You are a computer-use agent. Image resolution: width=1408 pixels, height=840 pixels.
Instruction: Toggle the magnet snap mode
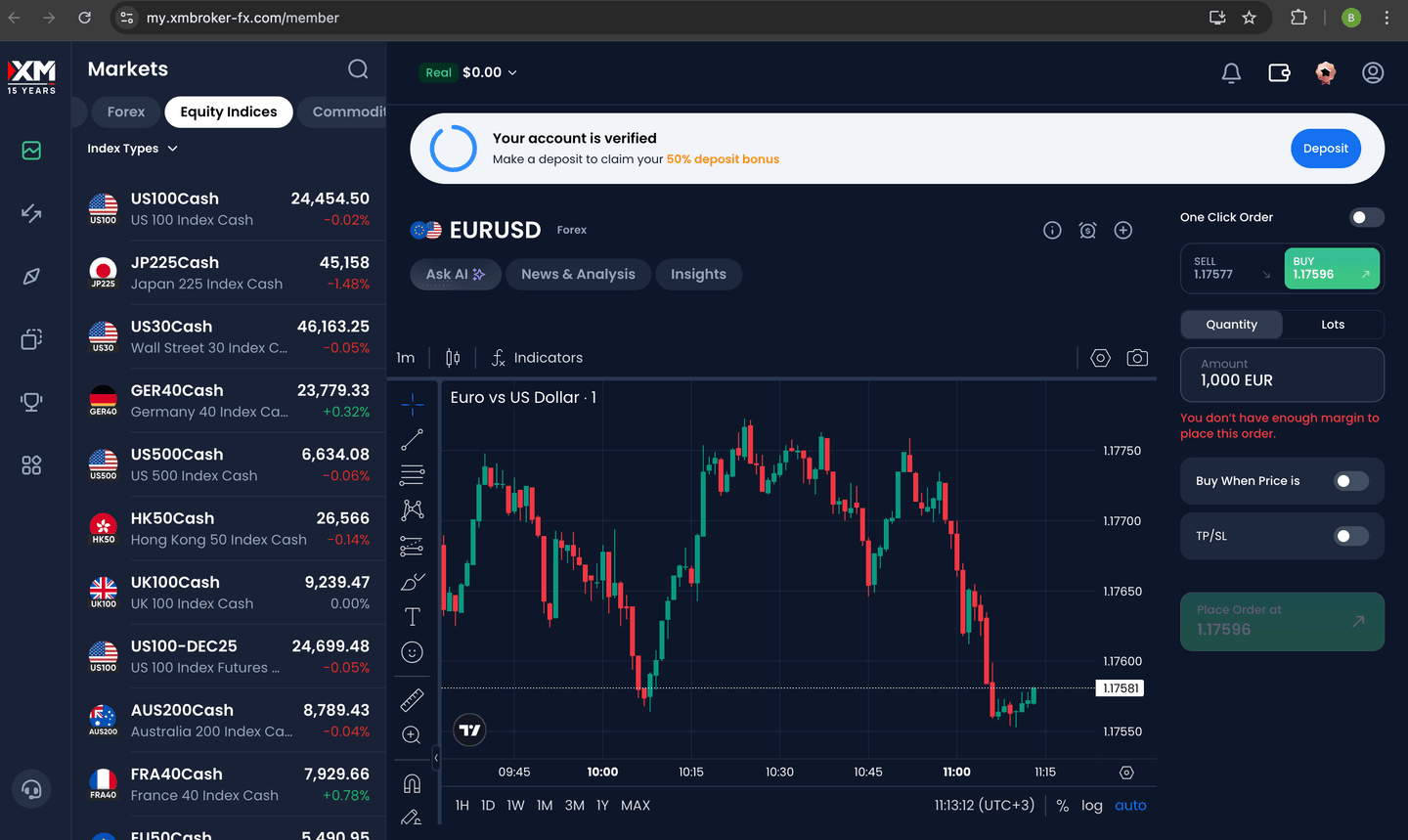tap(413, 783)
